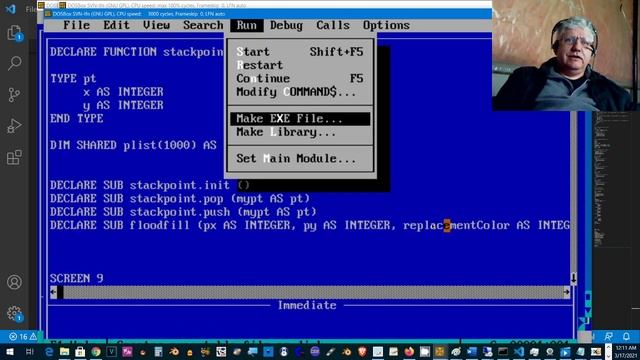
Task: Open command prompt taskbar icon
Action: [503, 352]
